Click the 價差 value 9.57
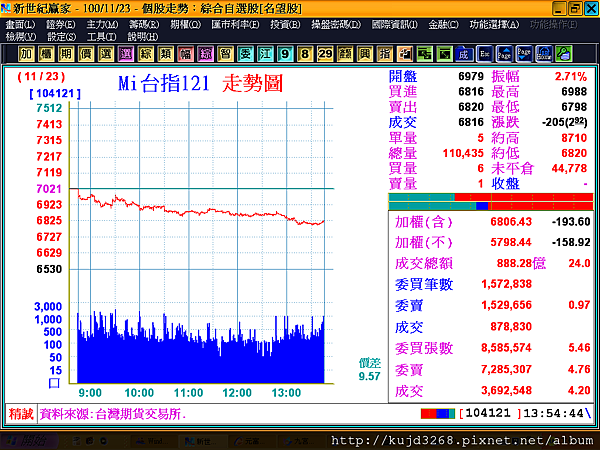 pos(369,376)
